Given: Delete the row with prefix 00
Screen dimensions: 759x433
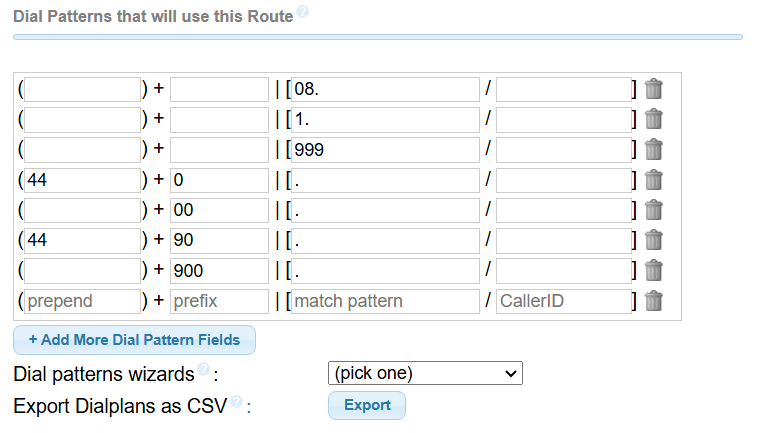Looking at the screenshot, I should [x=654, y=210].
